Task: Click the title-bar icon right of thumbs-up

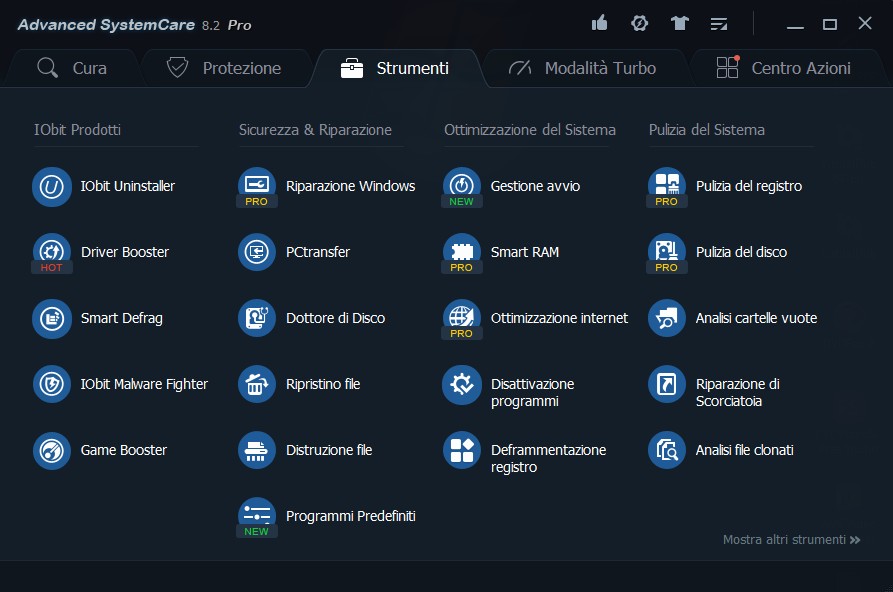Action: click(640, 23)
